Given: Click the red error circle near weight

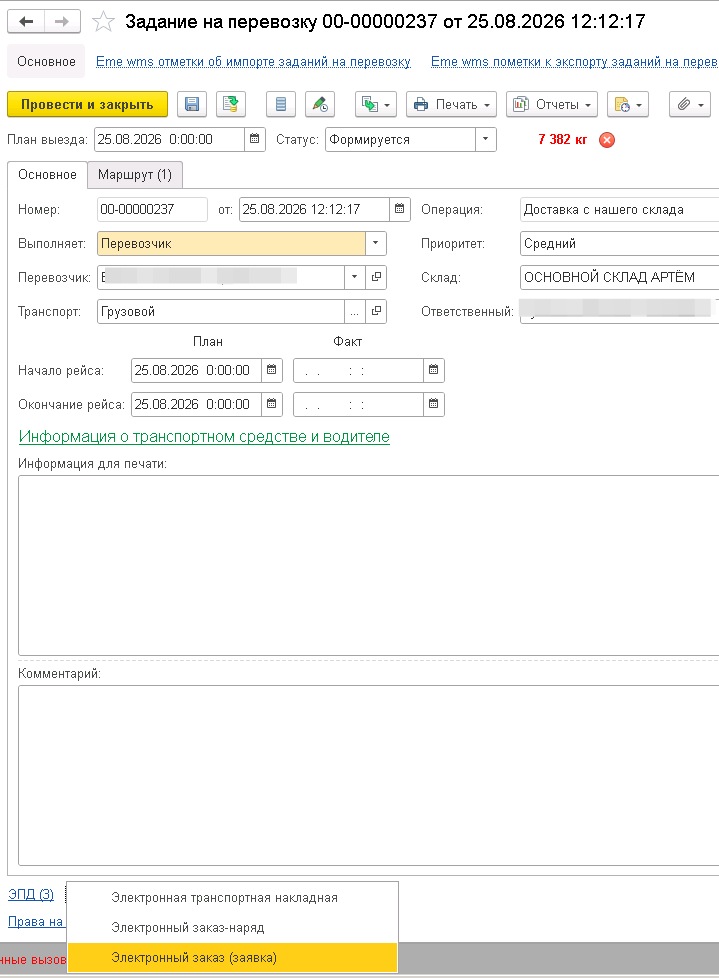Looking at the screenshot, I should click(607, 140).
